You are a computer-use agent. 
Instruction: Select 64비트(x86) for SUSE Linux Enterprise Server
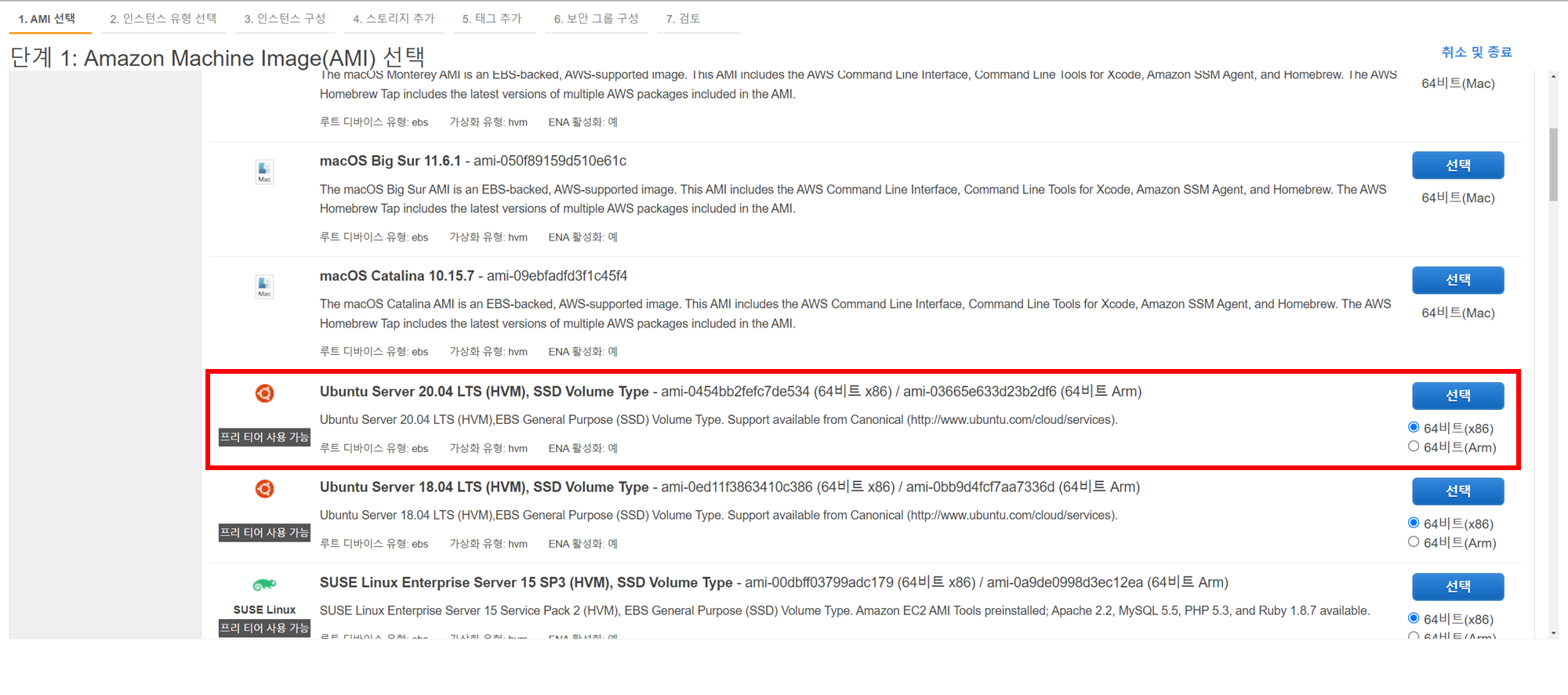[x=1414, y=618]
